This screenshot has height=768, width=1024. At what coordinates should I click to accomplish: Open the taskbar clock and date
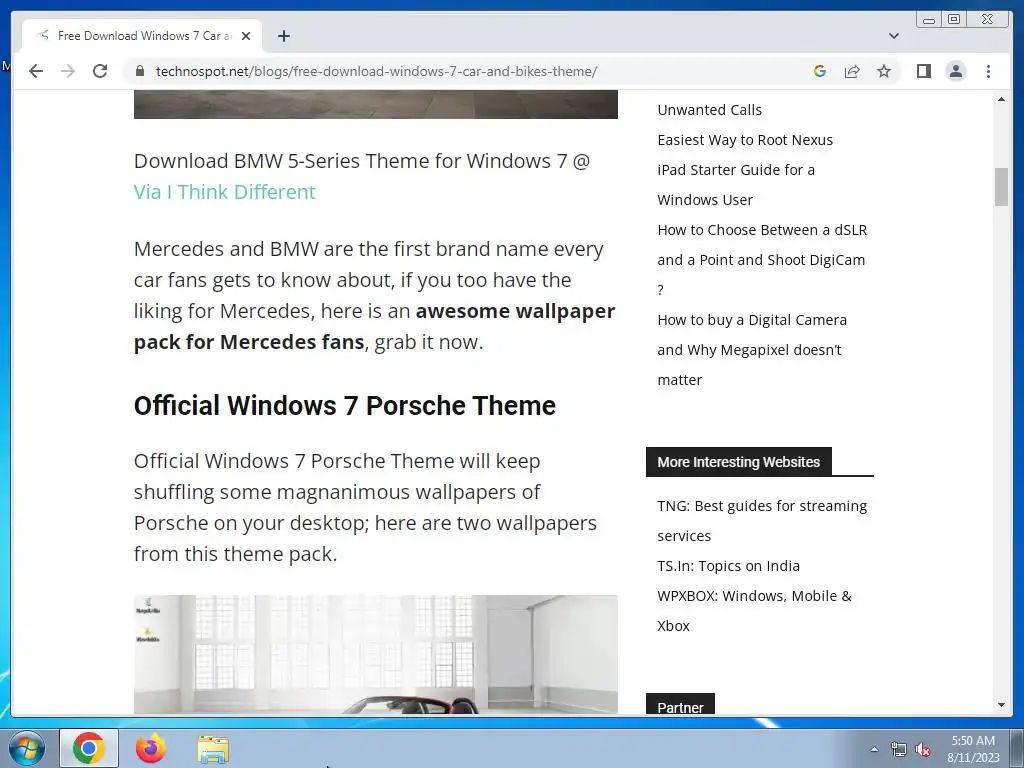point(973,749)
